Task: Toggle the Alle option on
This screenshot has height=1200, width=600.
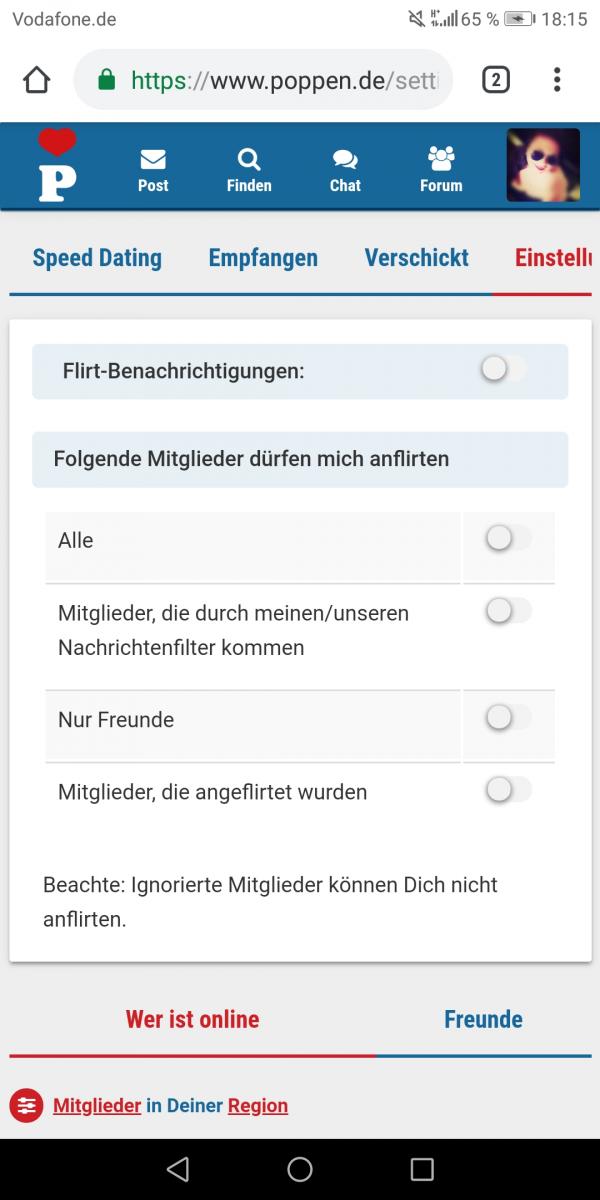Action: 507,539
